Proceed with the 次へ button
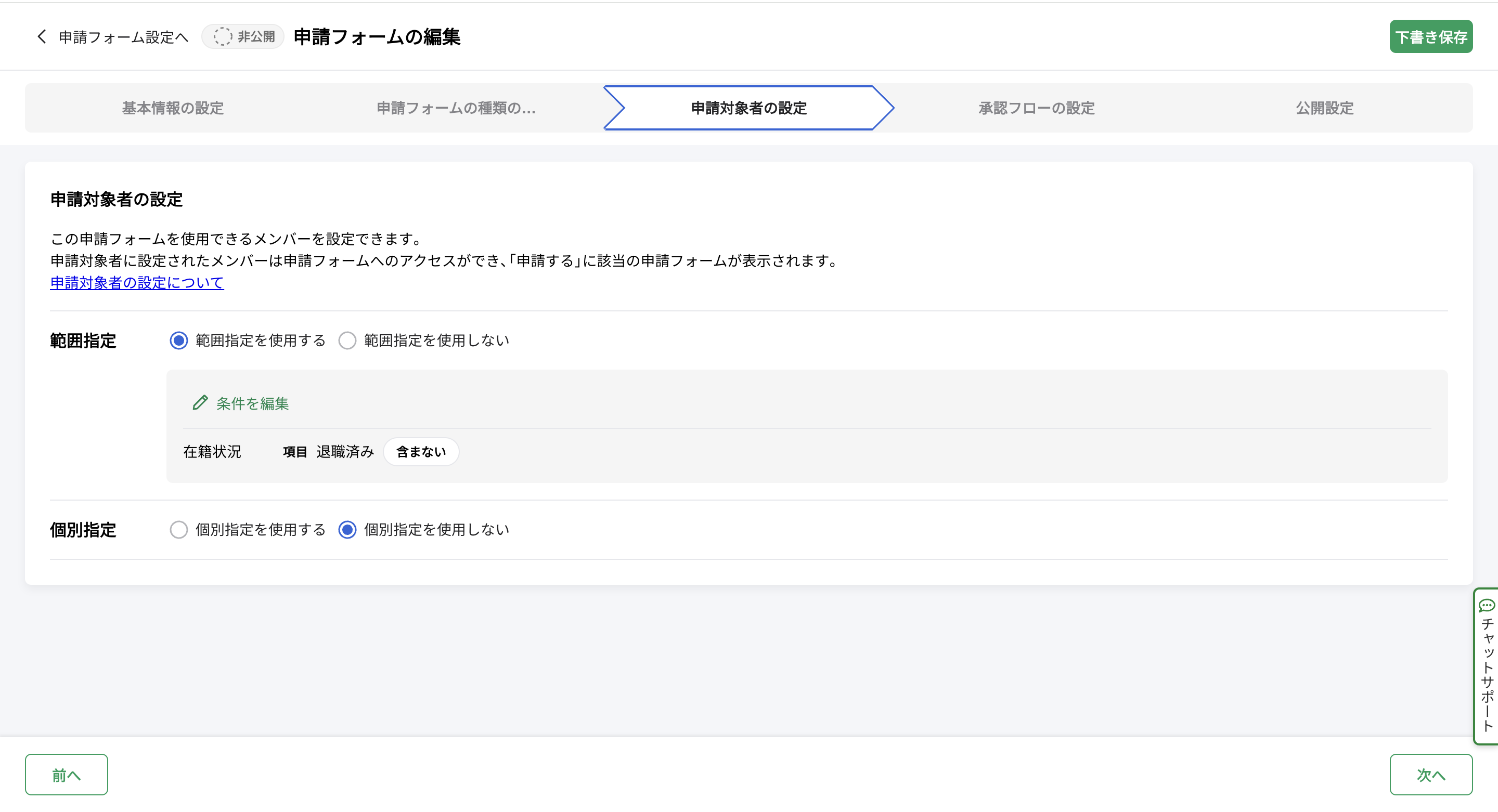Image resolution: width=1498 pixels, height=812 pixels. tap(1430, 774)
